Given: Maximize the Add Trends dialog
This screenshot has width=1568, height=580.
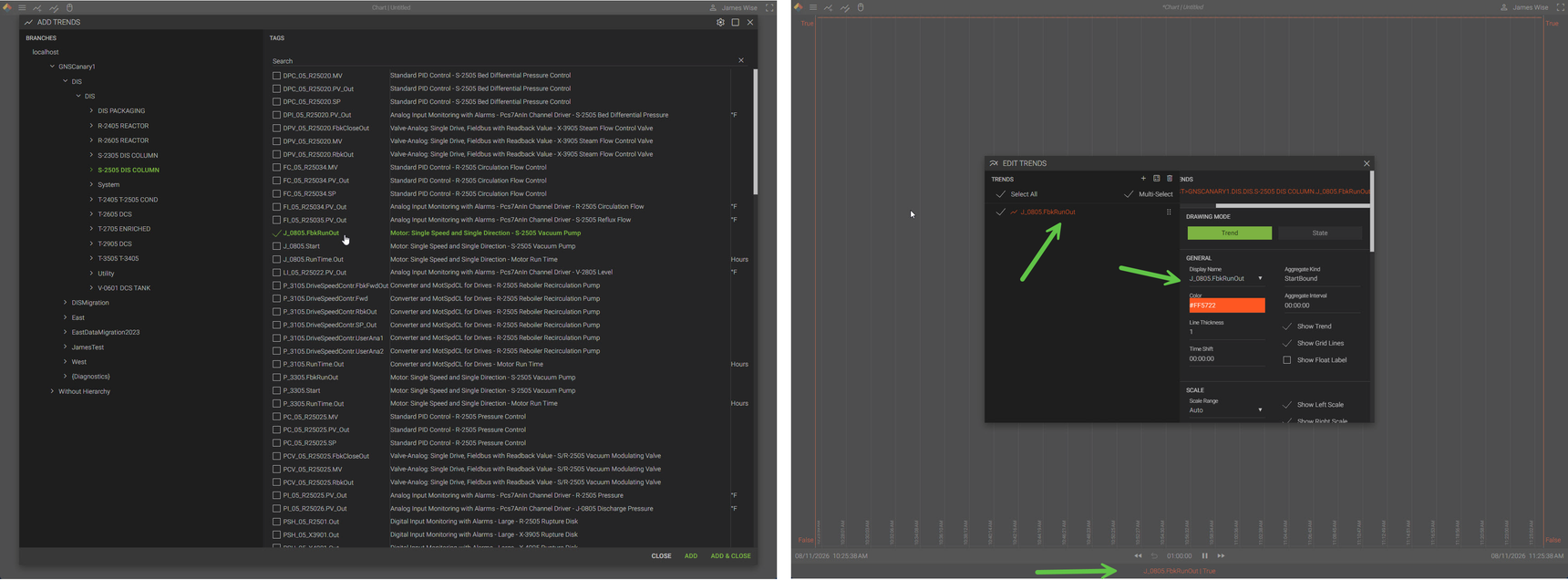Looking at the screenshot, I should click(x=736, y=22).
